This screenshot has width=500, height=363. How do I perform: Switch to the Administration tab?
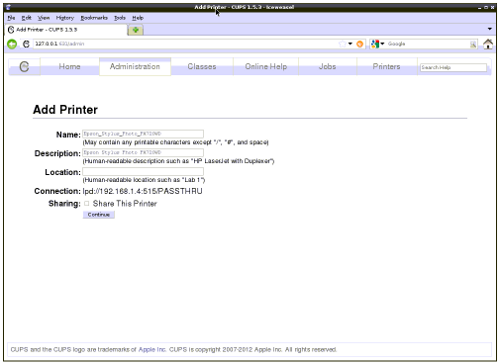pyautogui.click(x=135, y=66)
